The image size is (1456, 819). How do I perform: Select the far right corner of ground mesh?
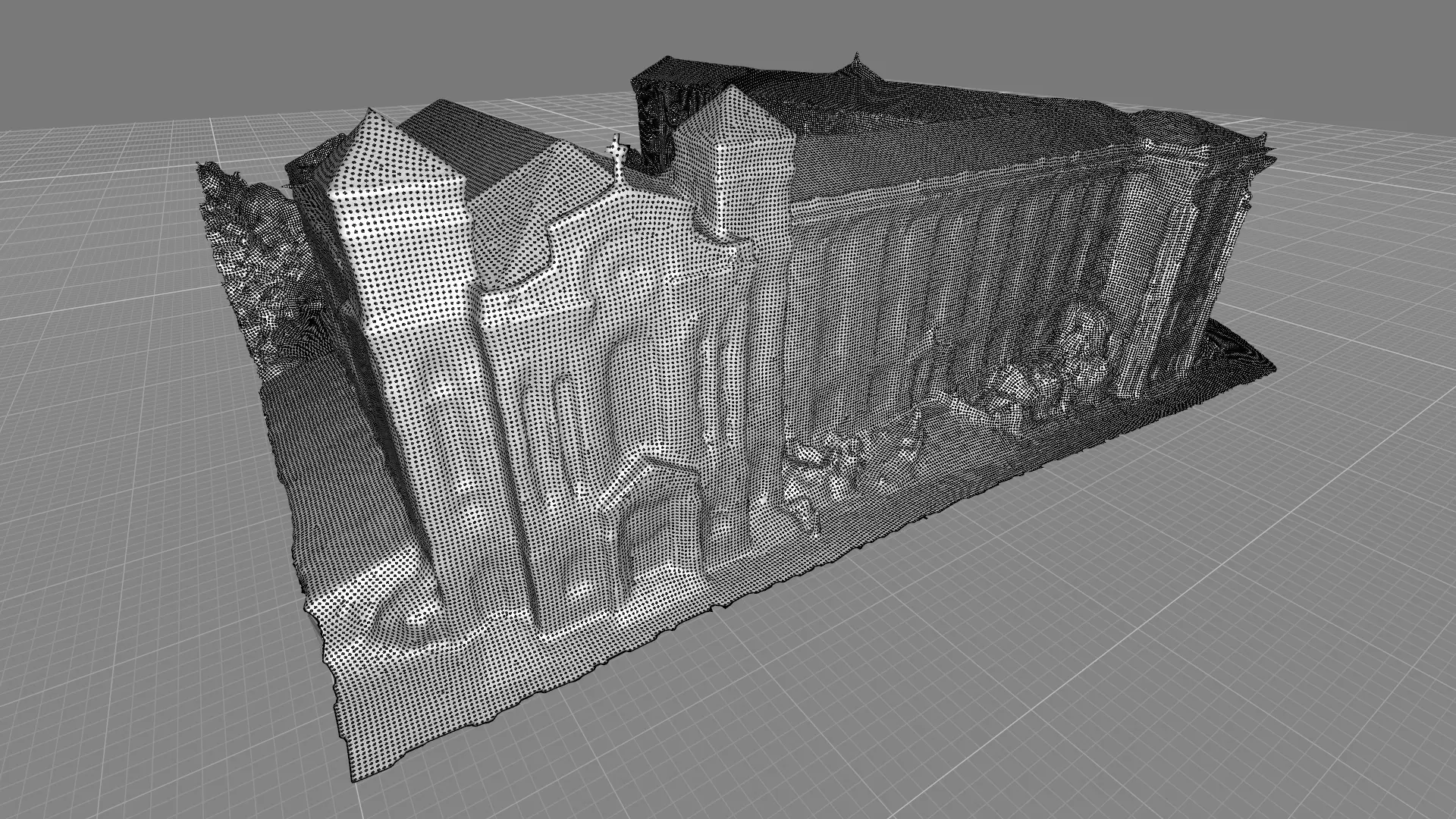tap(1270, 369)
